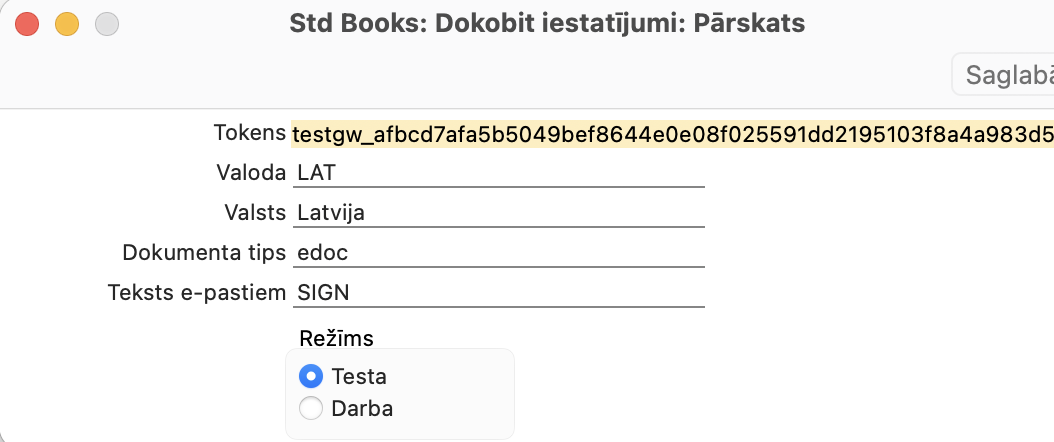Click the Dokumenta tips field with edoc
1054x442 pixels.
(x=500, y=253)
